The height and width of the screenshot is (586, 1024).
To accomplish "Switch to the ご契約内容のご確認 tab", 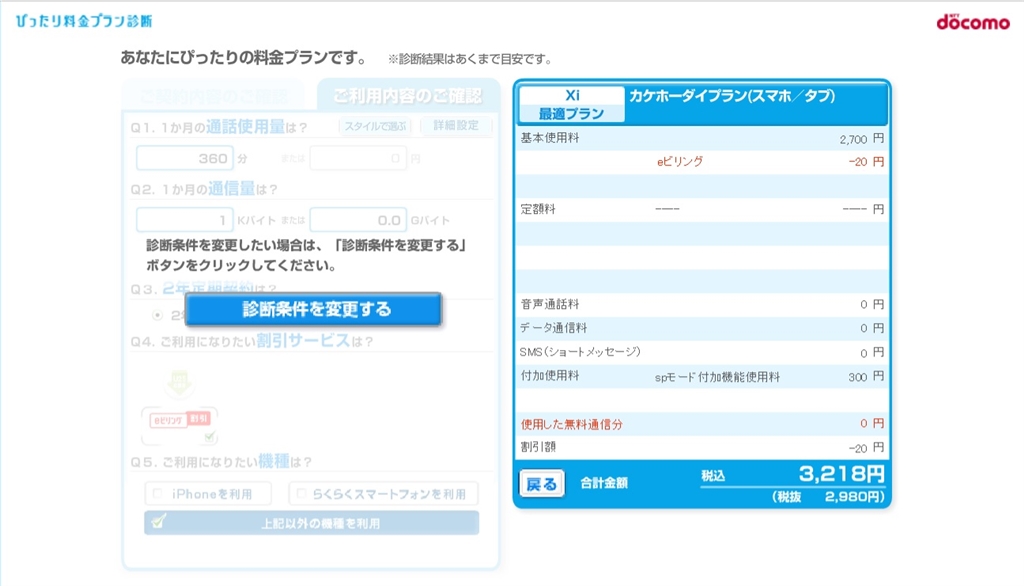I will pos(214,97).
